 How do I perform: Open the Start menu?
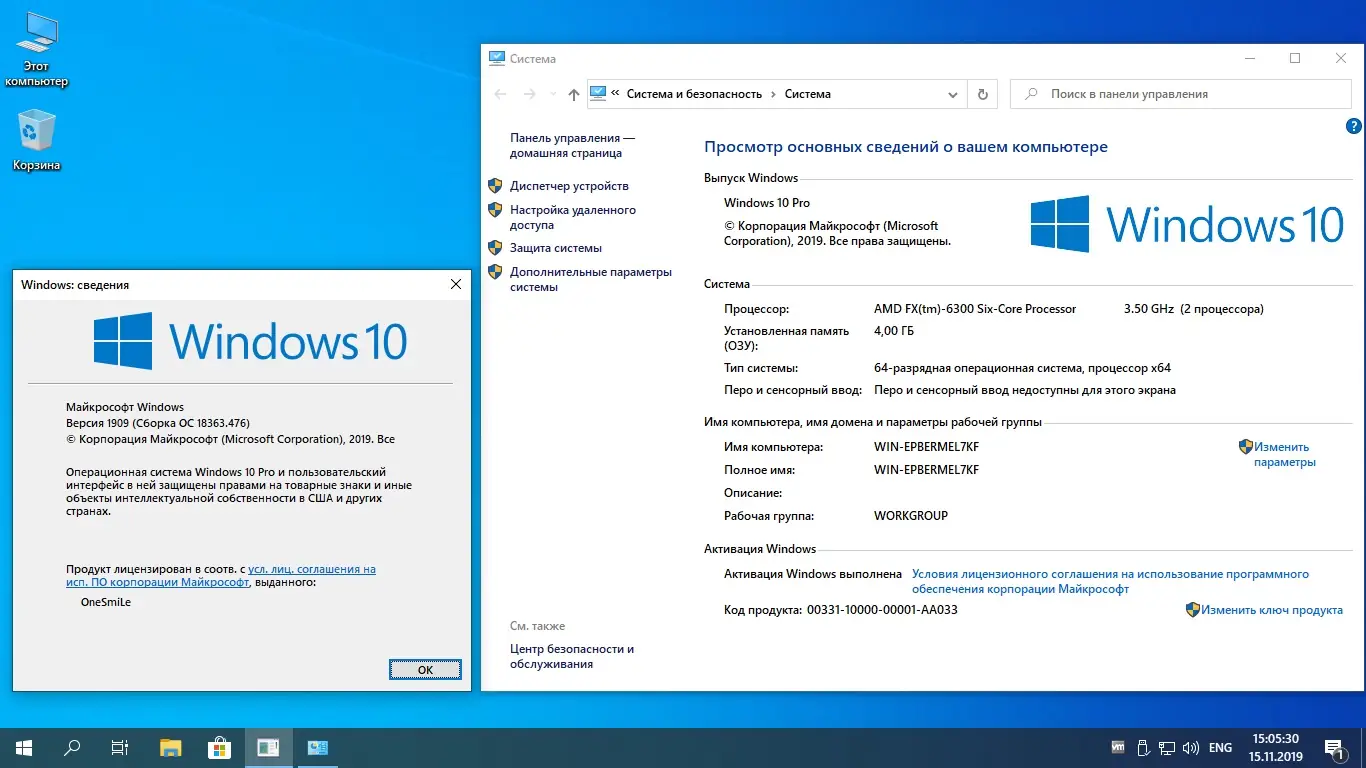(23, 747)
